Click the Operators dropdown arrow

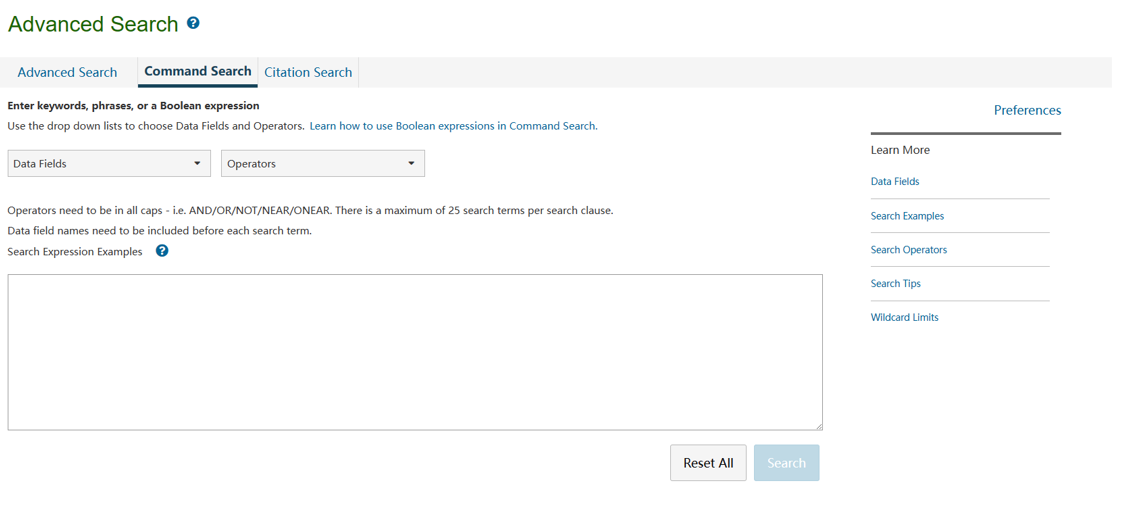(x=411, y=163)
